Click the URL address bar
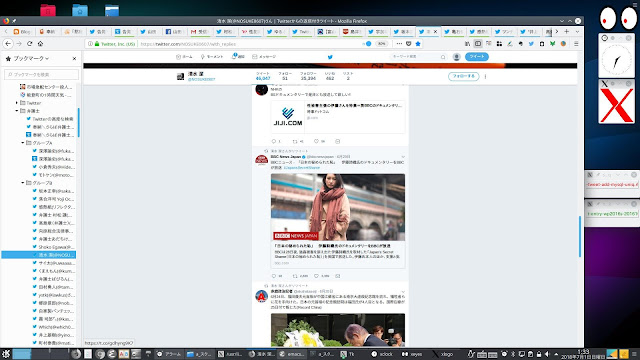 249,44
